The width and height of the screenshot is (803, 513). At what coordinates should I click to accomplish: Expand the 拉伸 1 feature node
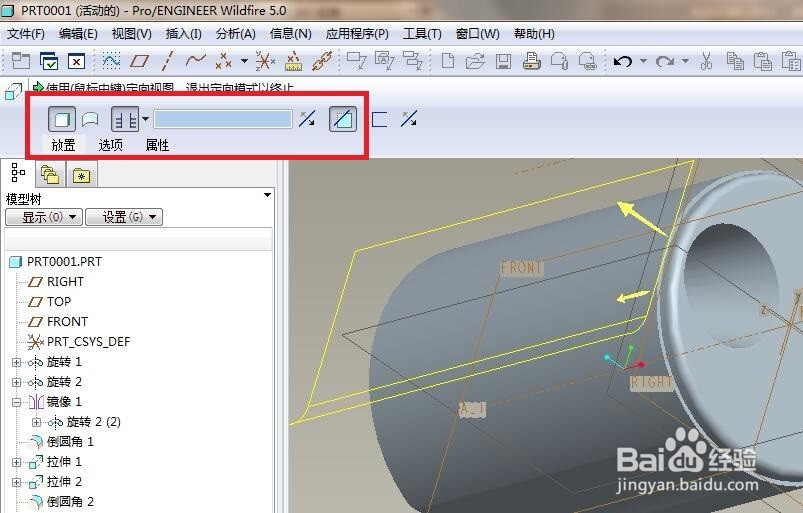16,462
